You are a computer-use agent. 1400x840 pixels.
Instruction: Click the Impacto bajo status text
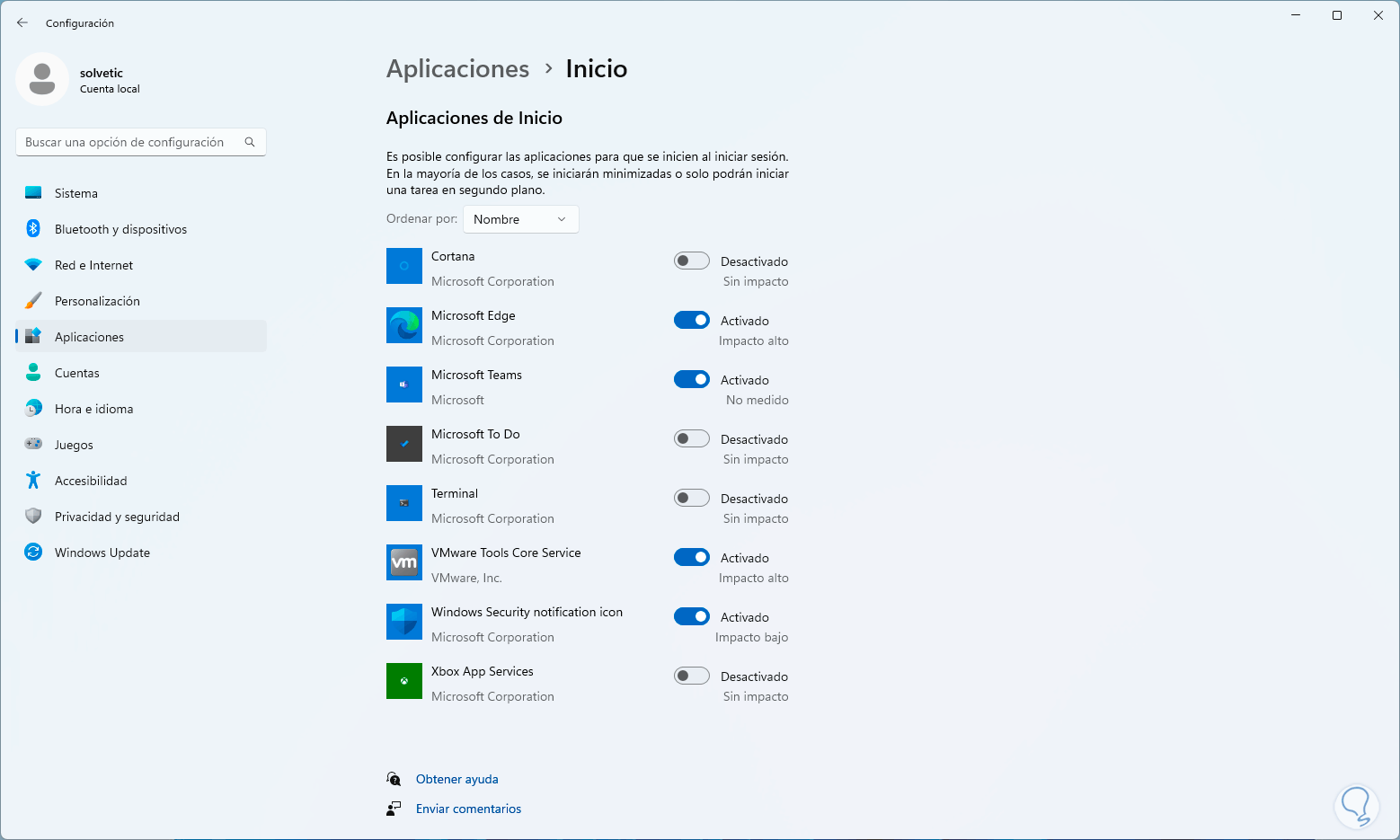[752, 637]
